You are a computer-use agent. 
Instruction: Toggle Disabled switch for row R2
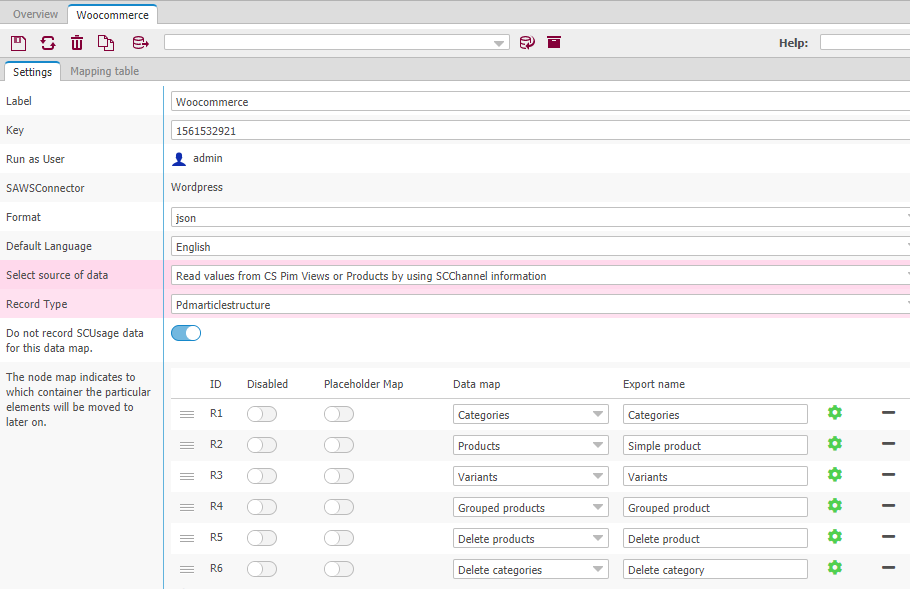[x=262, y=445]
